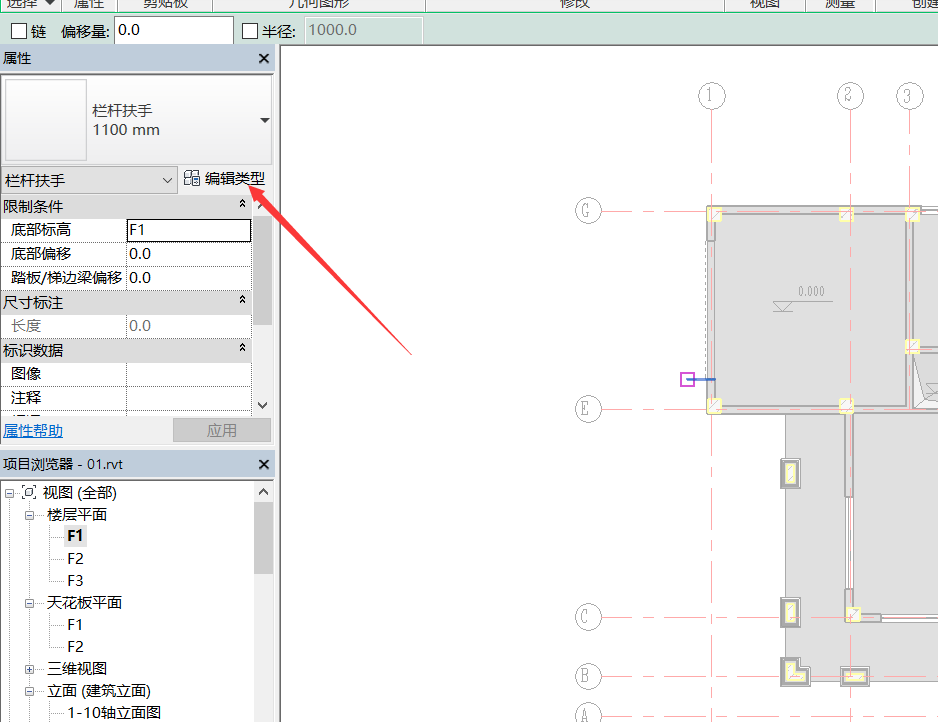Open F2 under 楼层平面 floor plans
This screenshot has height=722, width=938.
75,559
